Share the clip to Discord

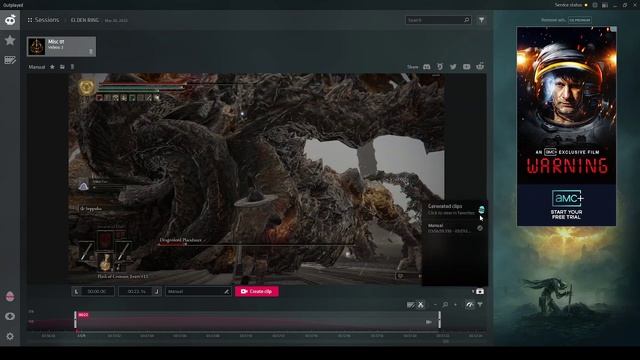click(x=427, y=67)
